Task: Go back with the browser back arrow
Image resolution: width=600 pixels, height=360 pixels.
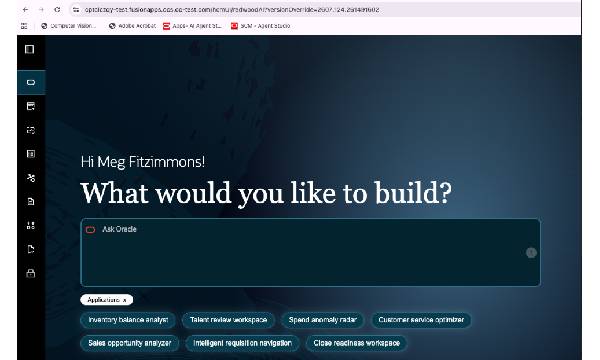Action: 25,10
